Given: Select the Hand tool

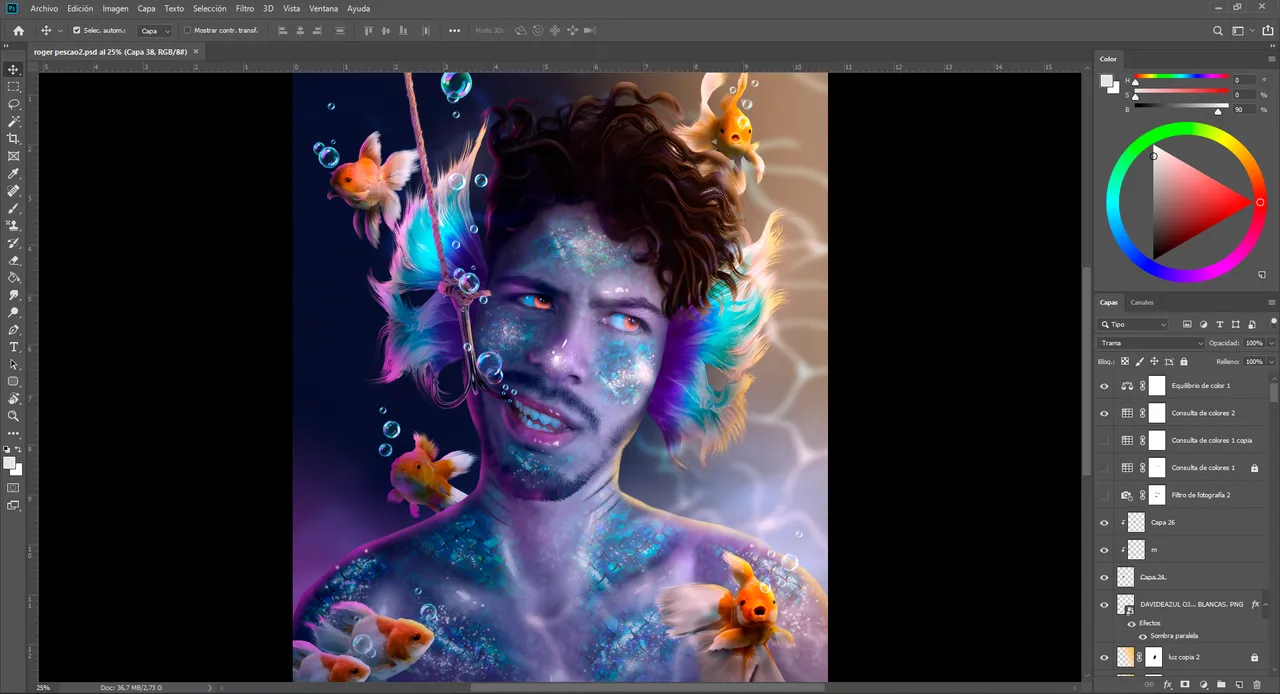Looking at the screenshot, I should coord(14,398).
